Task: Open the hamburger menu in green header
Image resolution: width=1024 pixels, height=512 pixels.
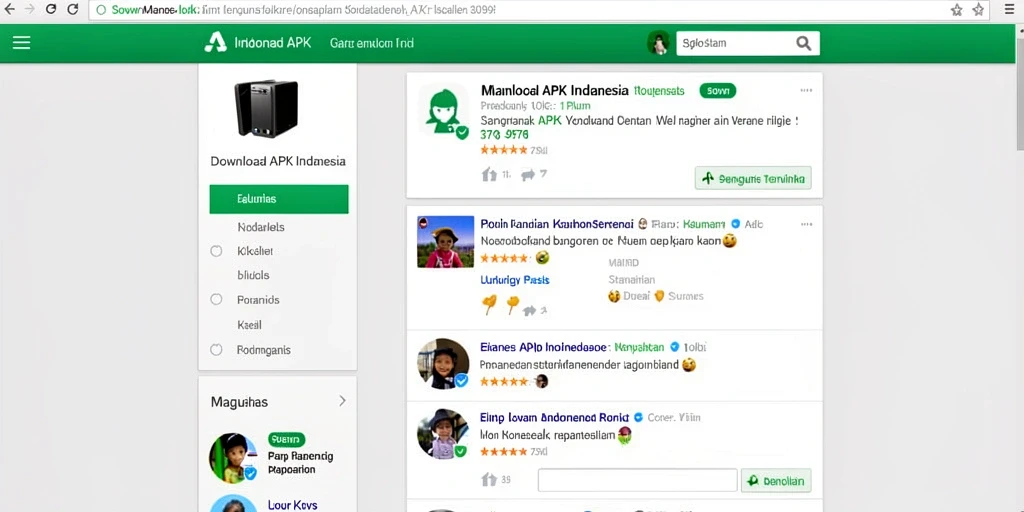Action: point(22,43)
